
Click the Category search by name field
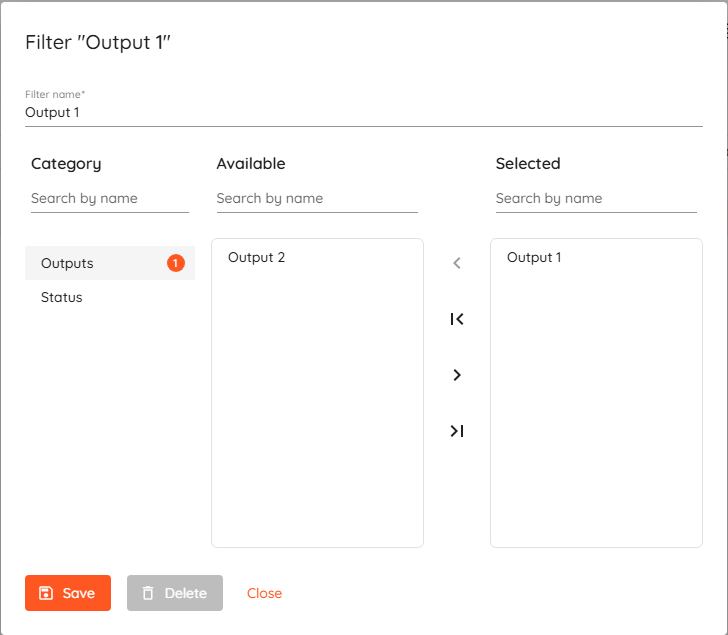tap(109, 198)
